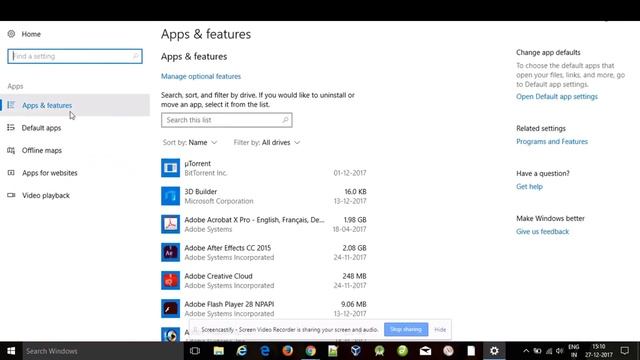Viewport: 640px width, 360px height.
Task: Click the Adobe Creative Cloud icon
Action: point(170,280)
